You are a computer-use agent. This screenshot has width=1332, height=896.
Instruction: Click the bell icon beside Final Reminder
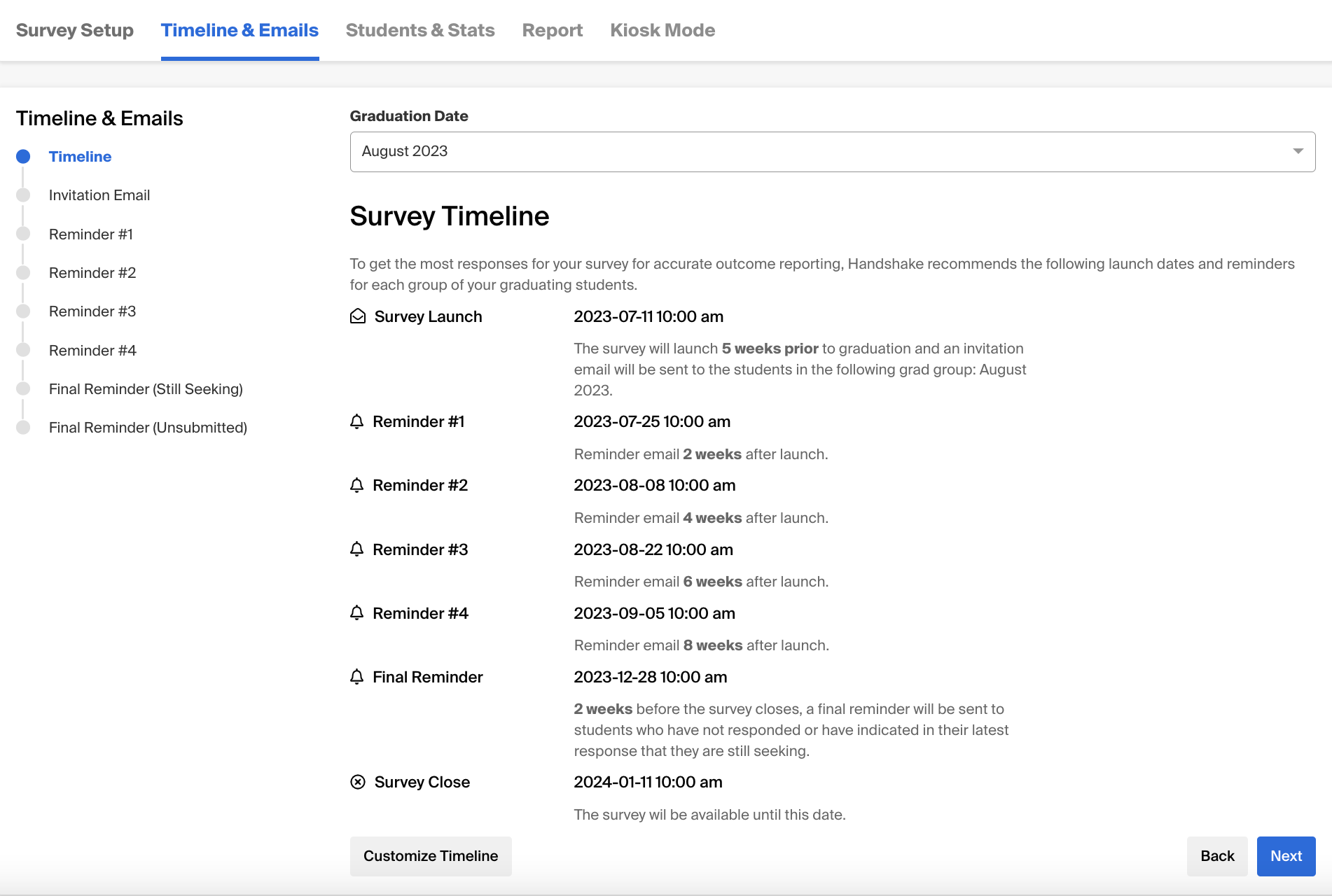point(357,677)
